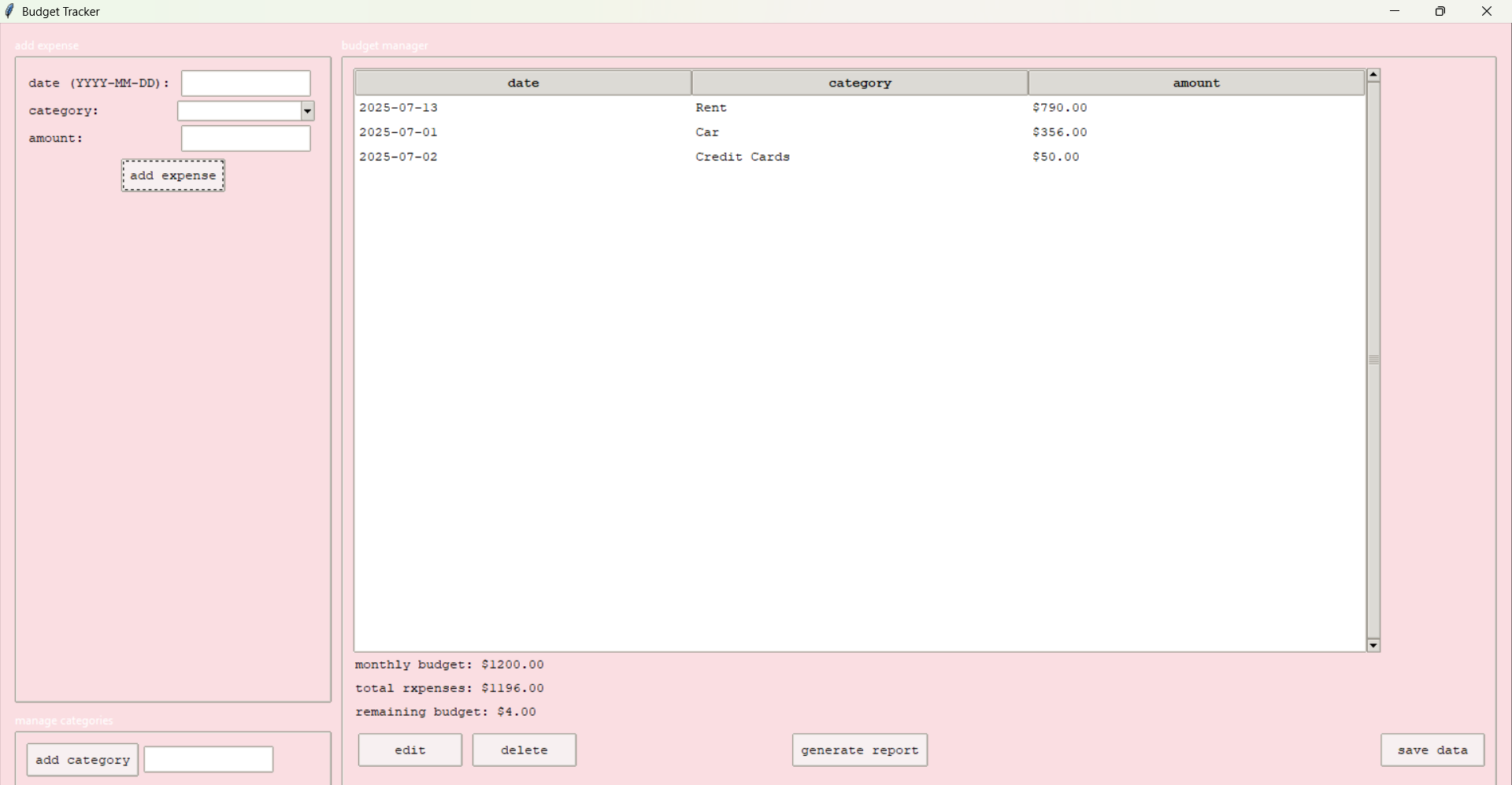Image resolution: width=1512 pixels, height=785 pixels.
Task: Click the delete button
Action: coord(524,750)
